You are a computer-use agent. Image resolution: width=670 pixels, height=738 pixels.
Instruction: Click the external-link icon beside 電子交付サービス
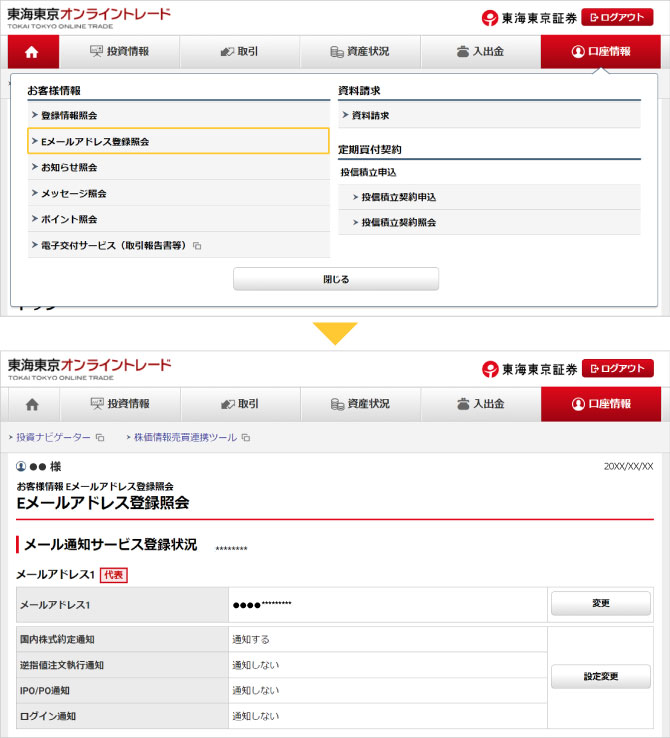(x=197, y=246)
